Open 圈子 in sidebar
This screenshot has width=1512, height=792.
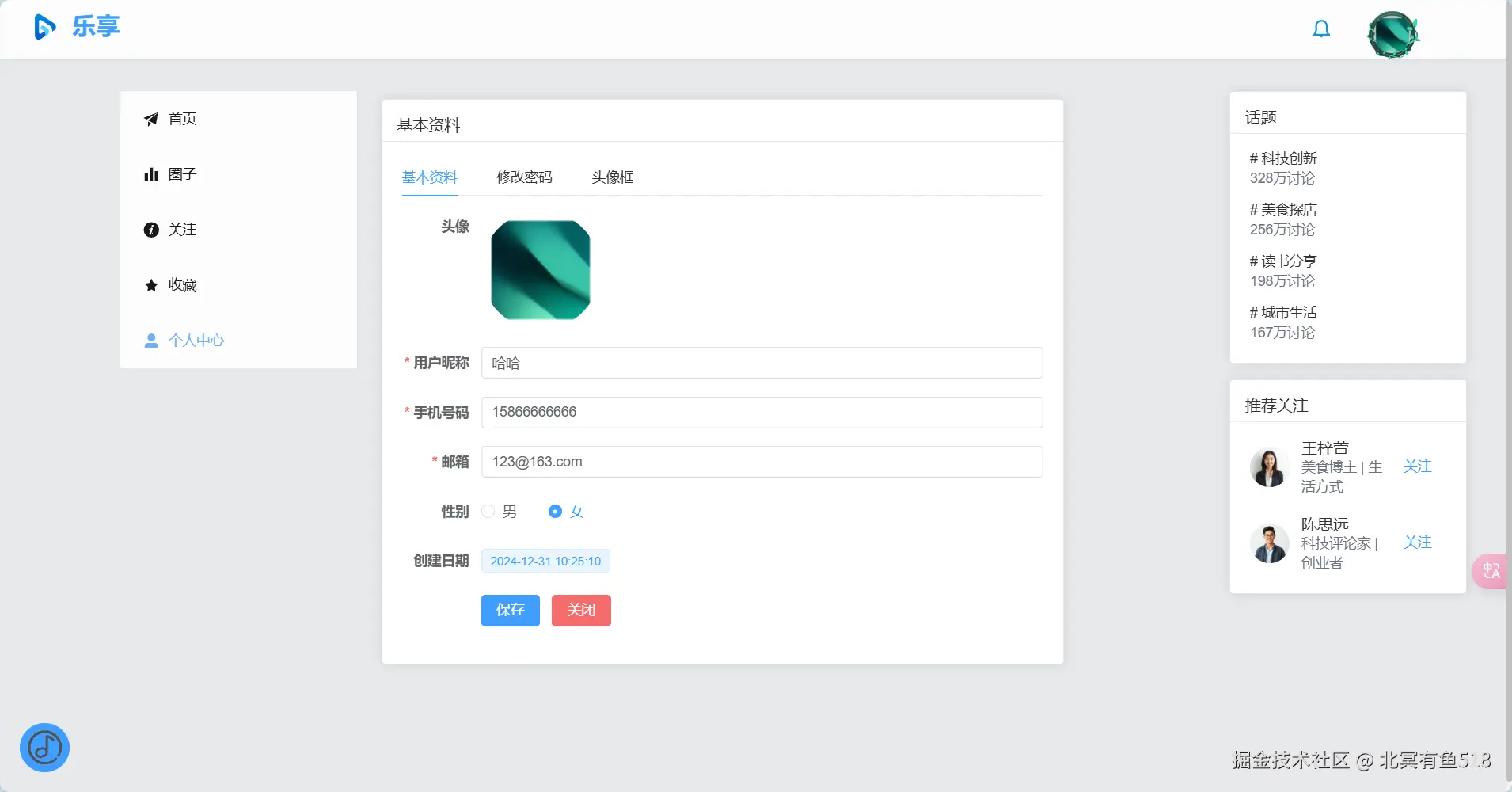click(x=238, y=174)
